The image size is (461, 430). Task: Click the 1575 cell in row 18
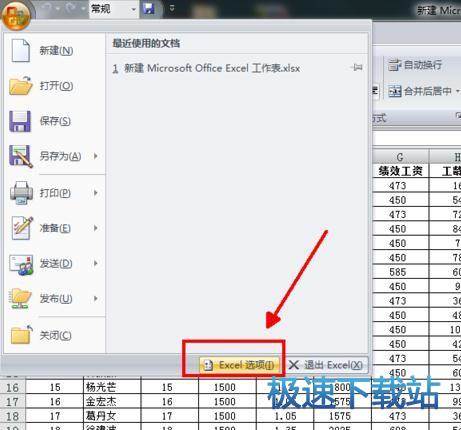pyautogui.click(x=342, y=416)
